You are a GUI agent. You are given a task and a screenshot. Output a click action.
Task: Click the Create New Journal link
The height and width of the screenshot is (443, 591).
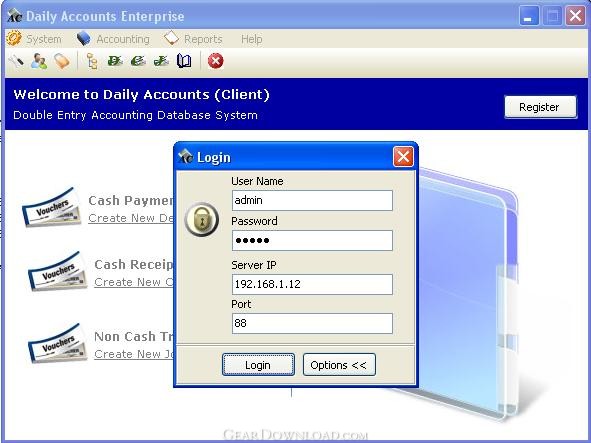(134, 354)
